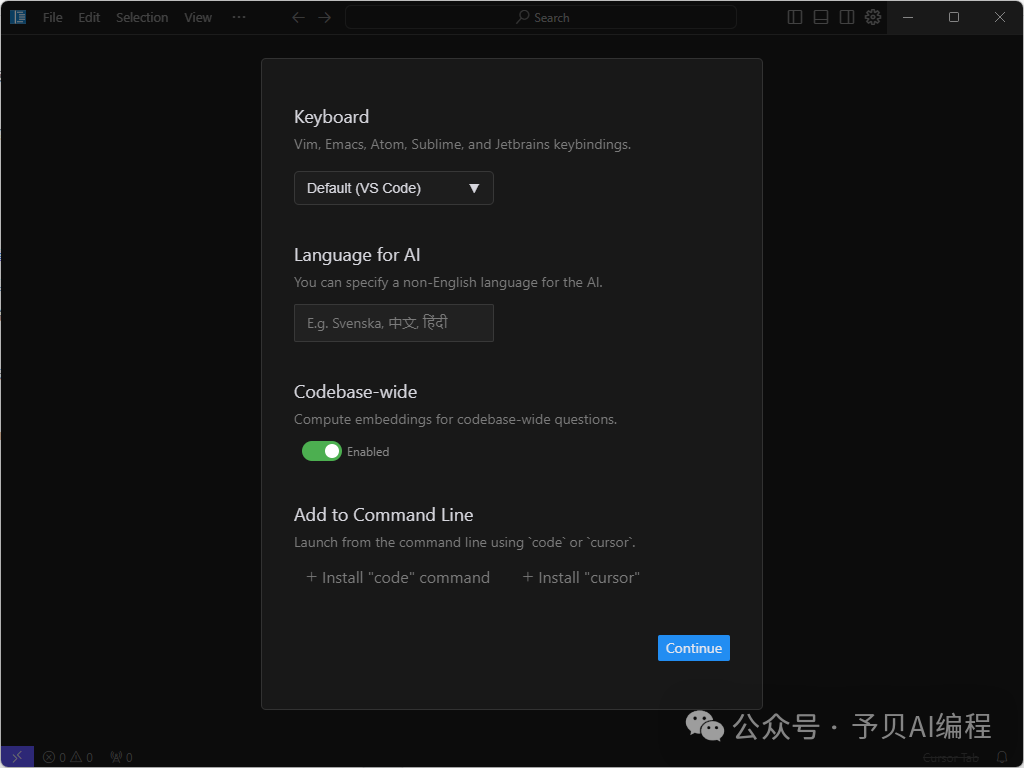Show more menus via ellipsis

tap(239, 18)
